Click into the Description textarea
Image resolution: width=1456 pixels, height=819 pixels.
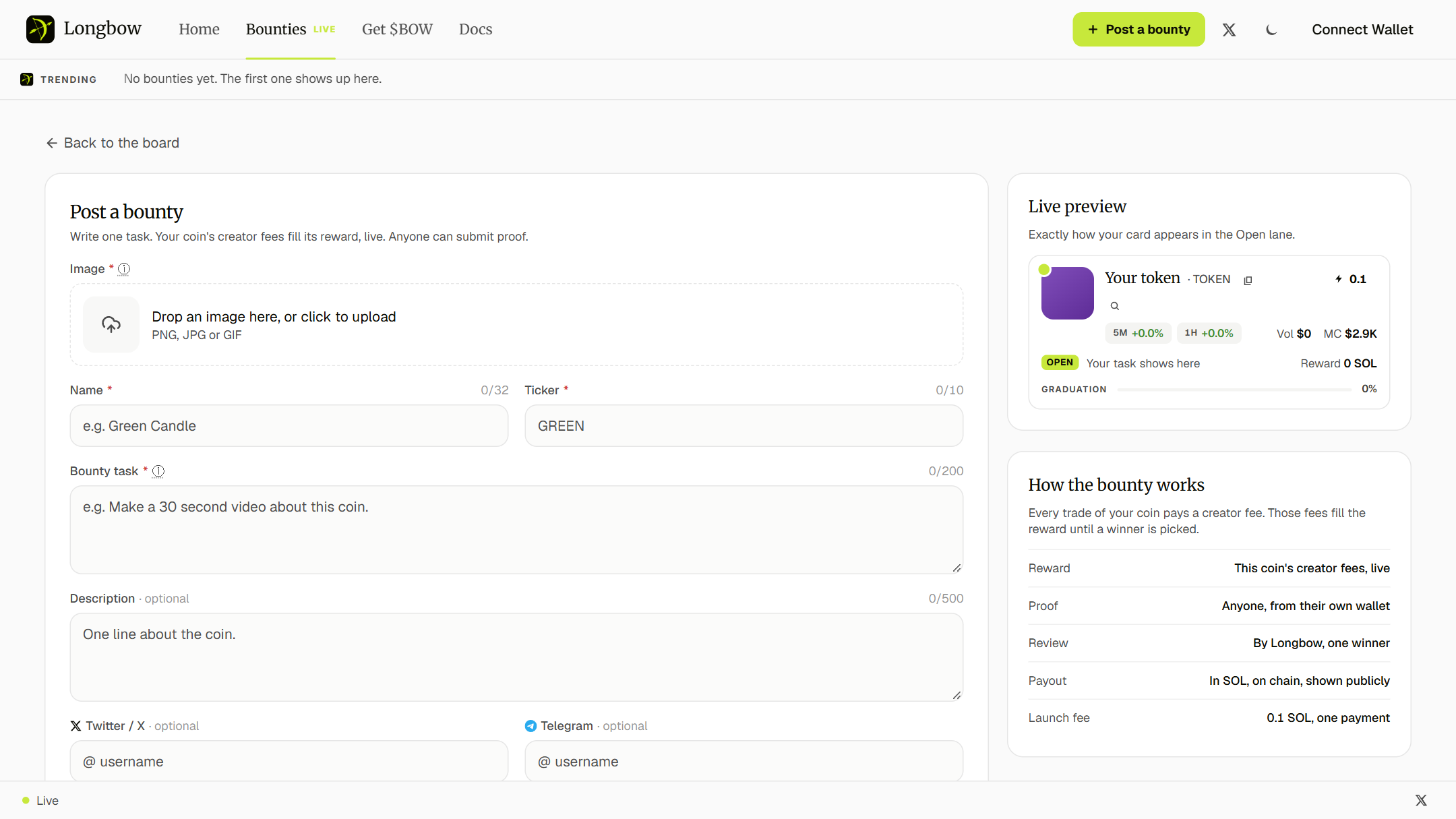pos(516,657)
